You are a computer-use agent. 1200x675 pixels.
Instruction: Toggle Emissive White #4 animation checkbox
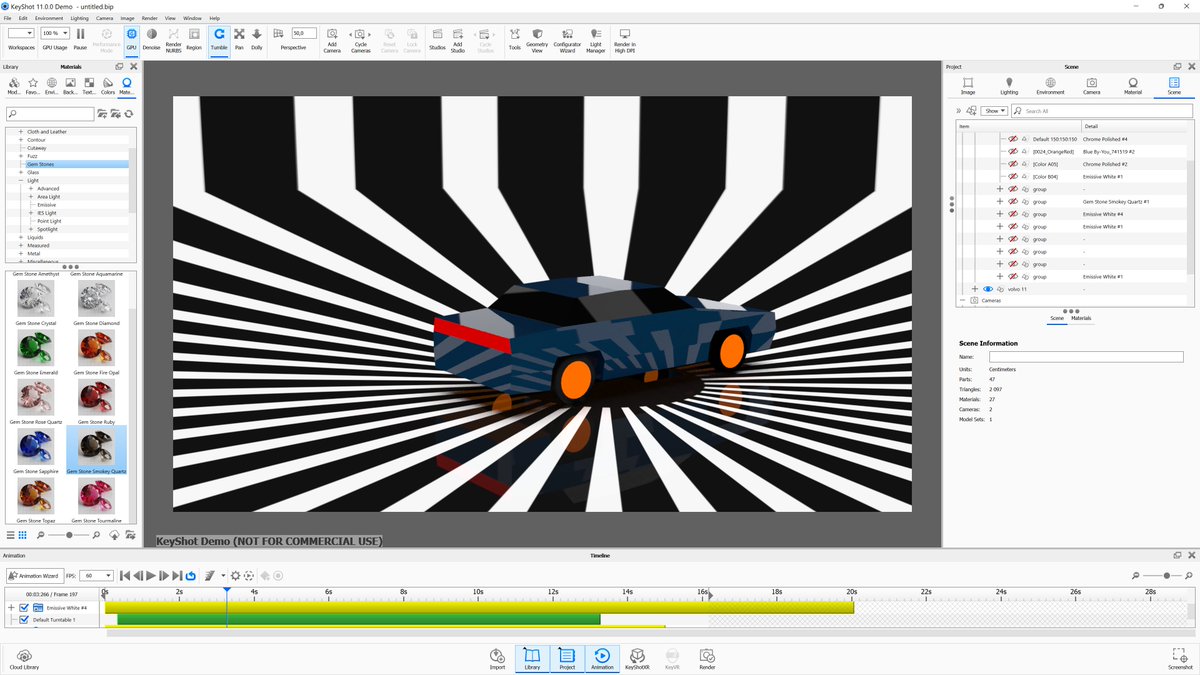[x=24, y=607]
